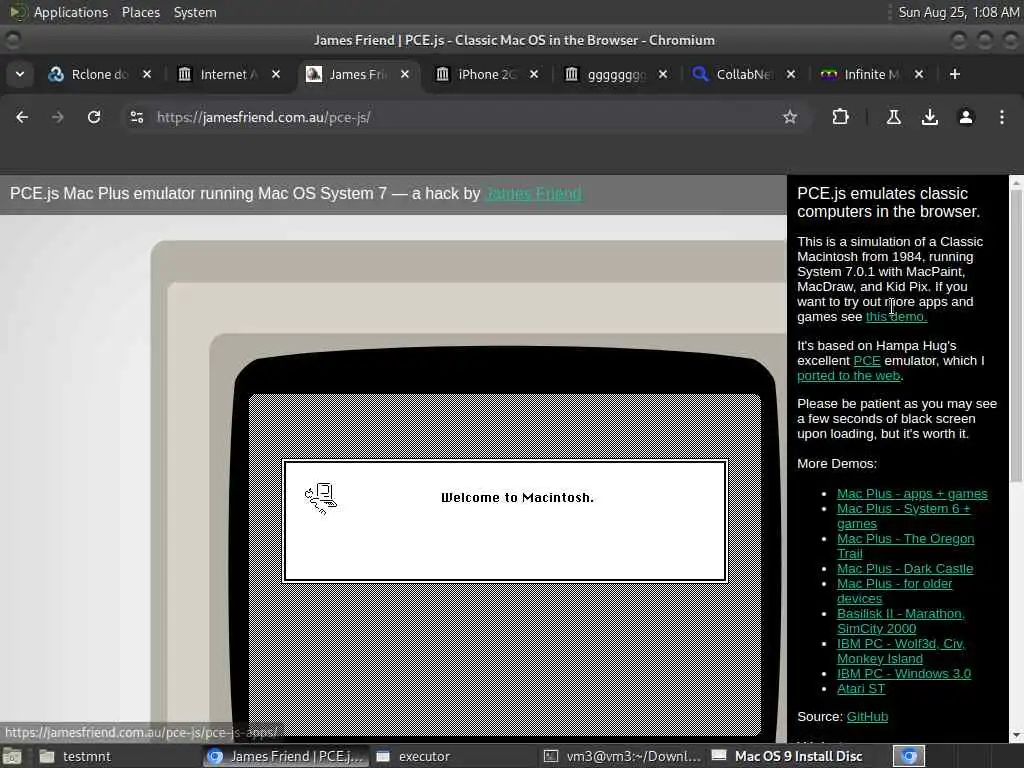1024x768 pixels.
Task: Open the GitHub source link
Action: tap(867, 716)
